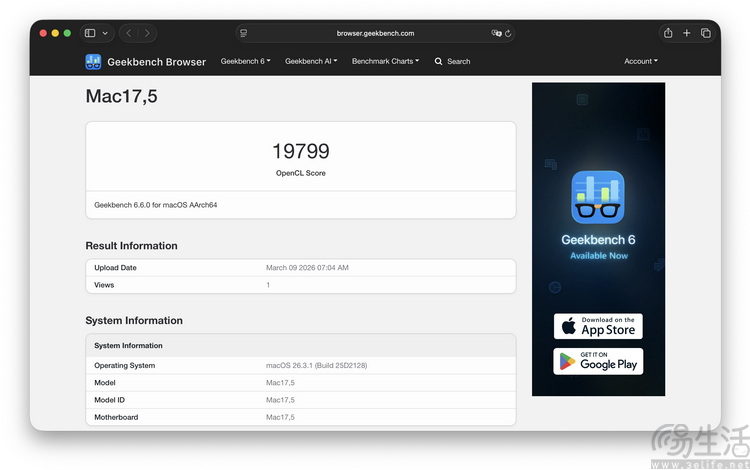
Task: Close the Safari window with the red button
Action: (43, 33)
